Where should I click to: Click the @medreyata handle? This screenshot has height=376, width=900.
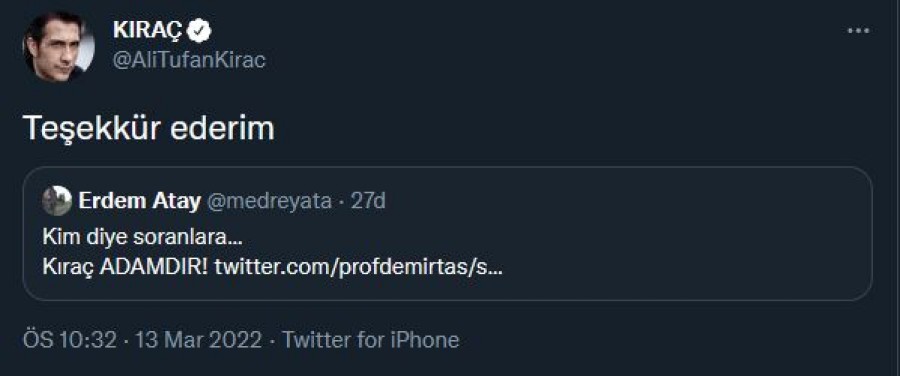tap(269, 201)
